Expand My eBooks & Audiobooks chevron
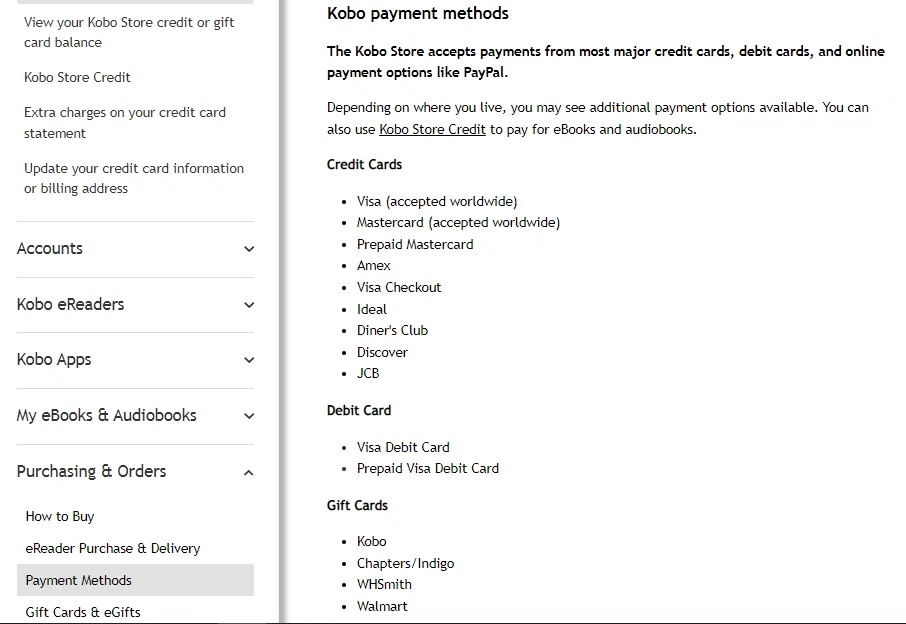 click(x=249, y=416)
